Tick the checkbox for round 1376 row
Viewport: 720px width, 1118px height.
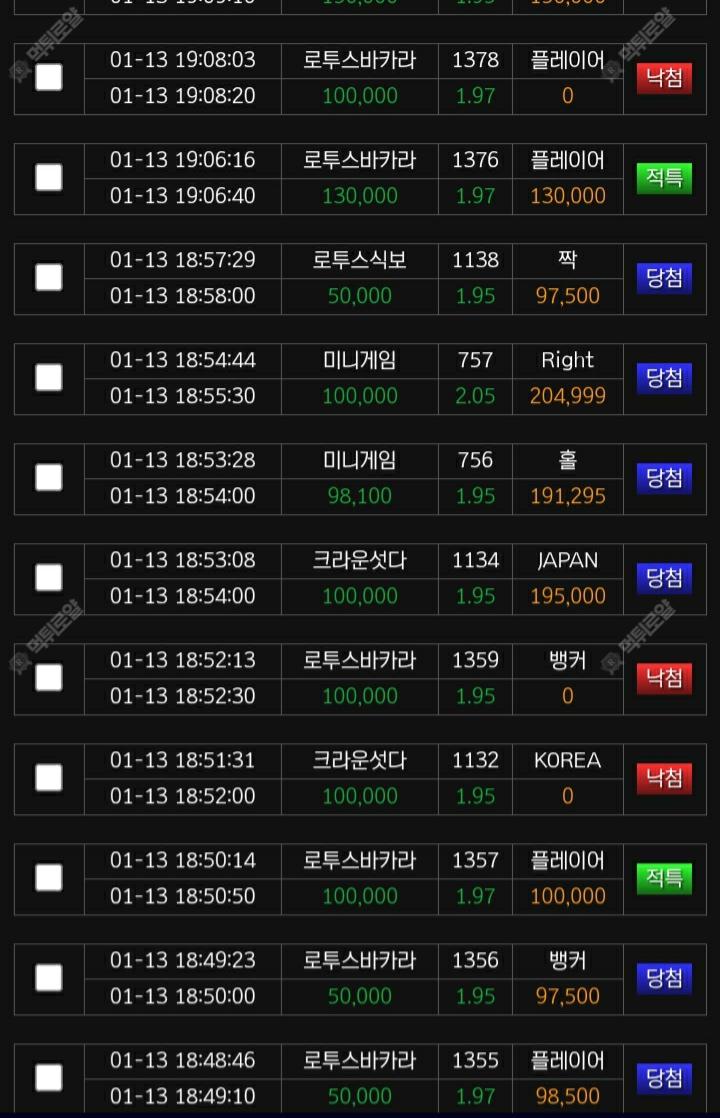[x=49, y=177]
